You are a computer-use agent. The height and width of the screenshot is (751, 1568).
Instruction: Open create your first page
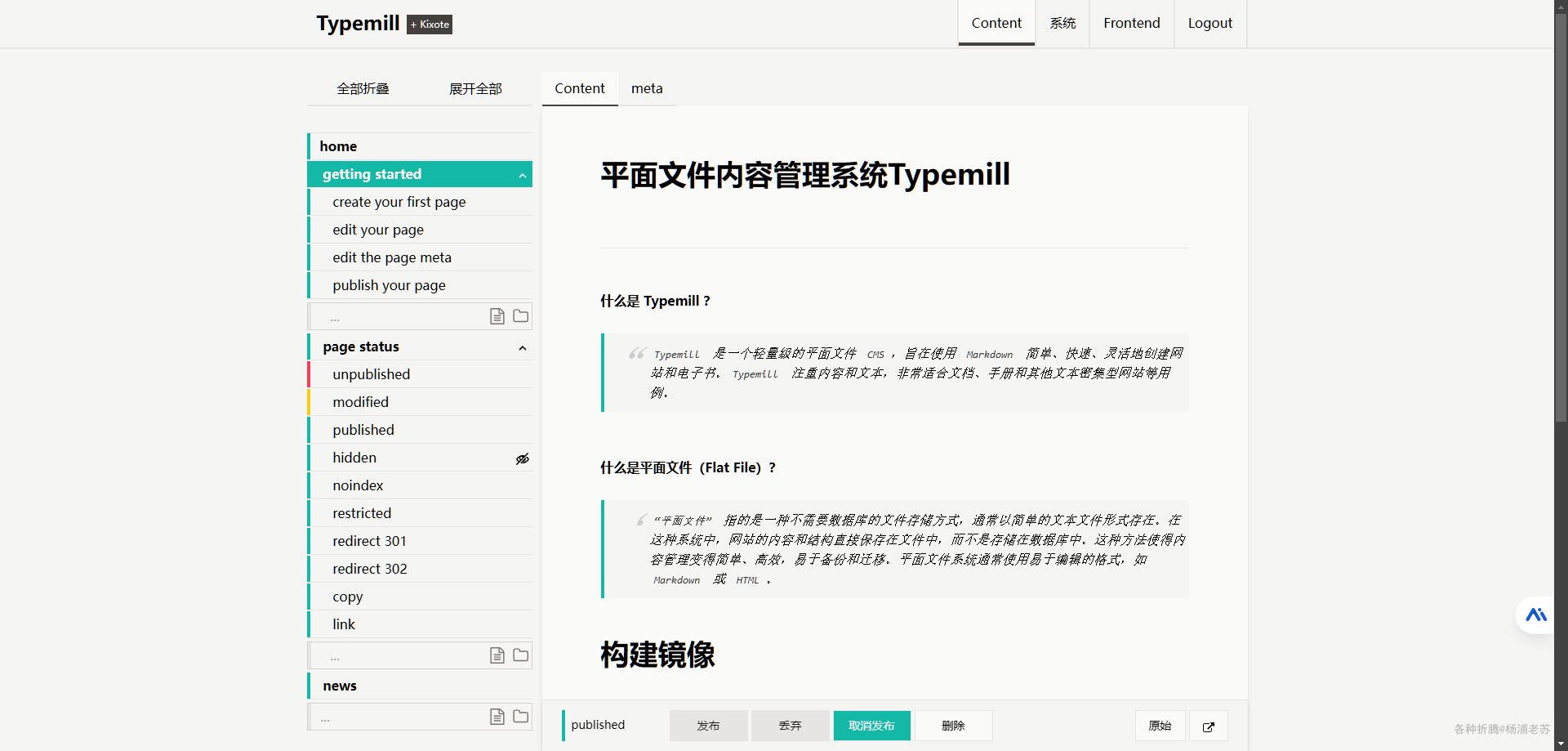[420, 202]
